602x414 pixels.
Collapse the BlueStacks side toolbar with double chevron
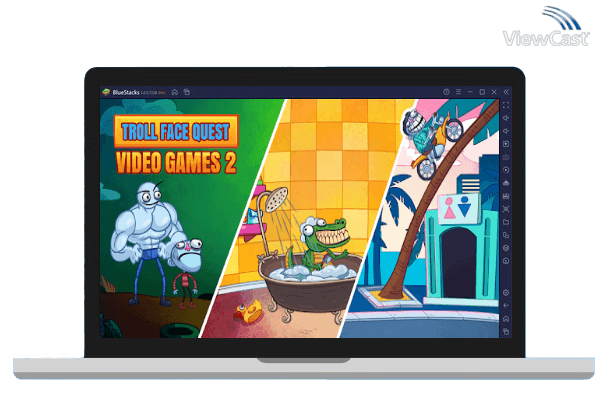[x=506, y=92]
